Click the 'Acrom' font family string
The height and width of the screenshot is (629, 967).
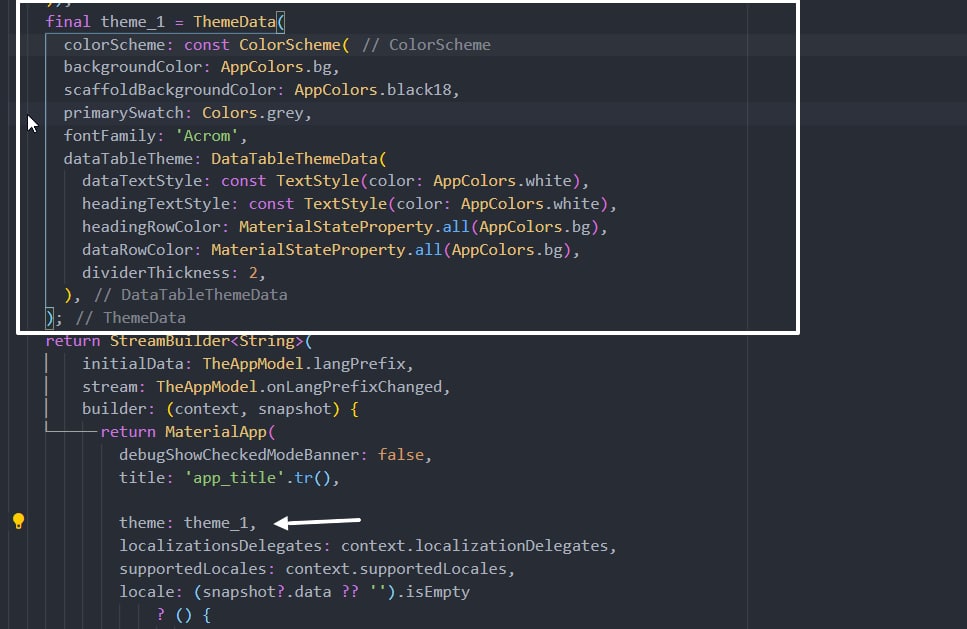coord(207,136)
